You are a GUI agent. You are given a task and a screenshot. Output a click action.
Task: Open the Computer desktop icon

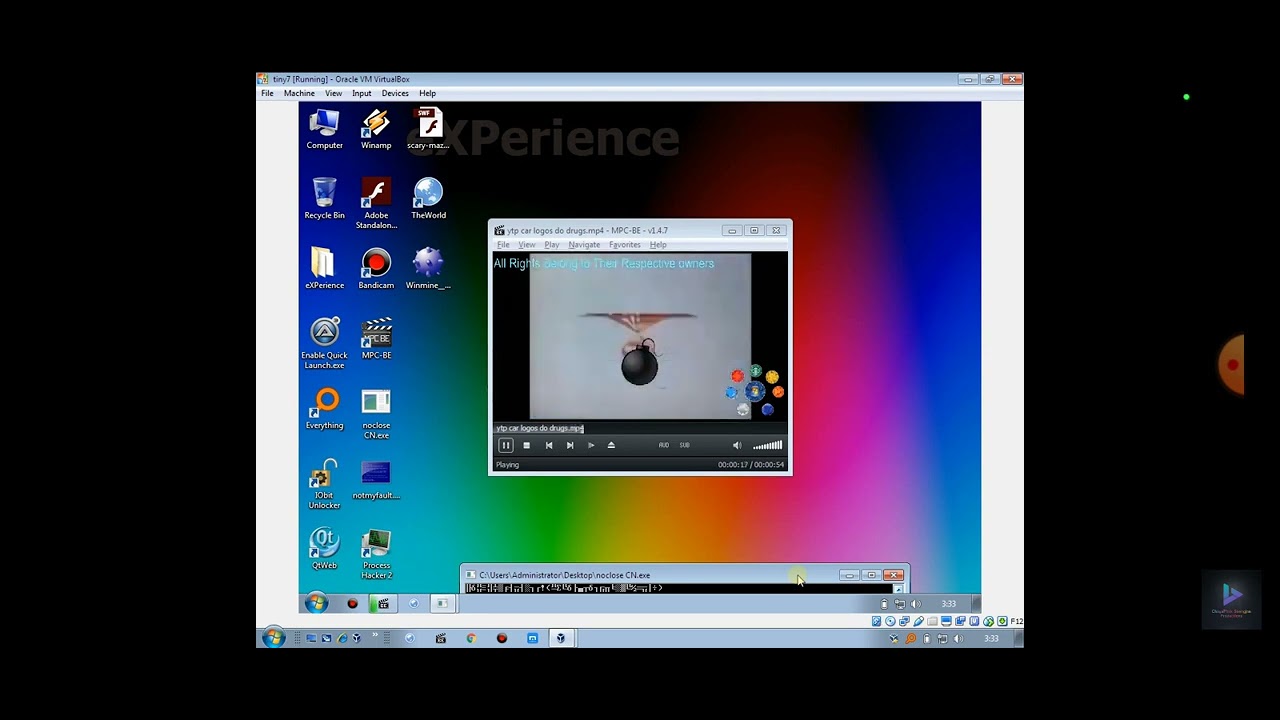click(324, 130)
